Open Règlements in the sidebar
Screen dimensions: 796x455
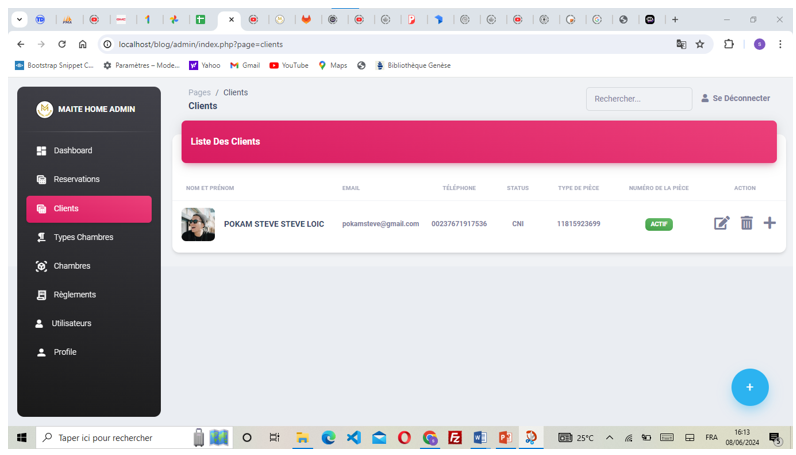pos(74,295)
